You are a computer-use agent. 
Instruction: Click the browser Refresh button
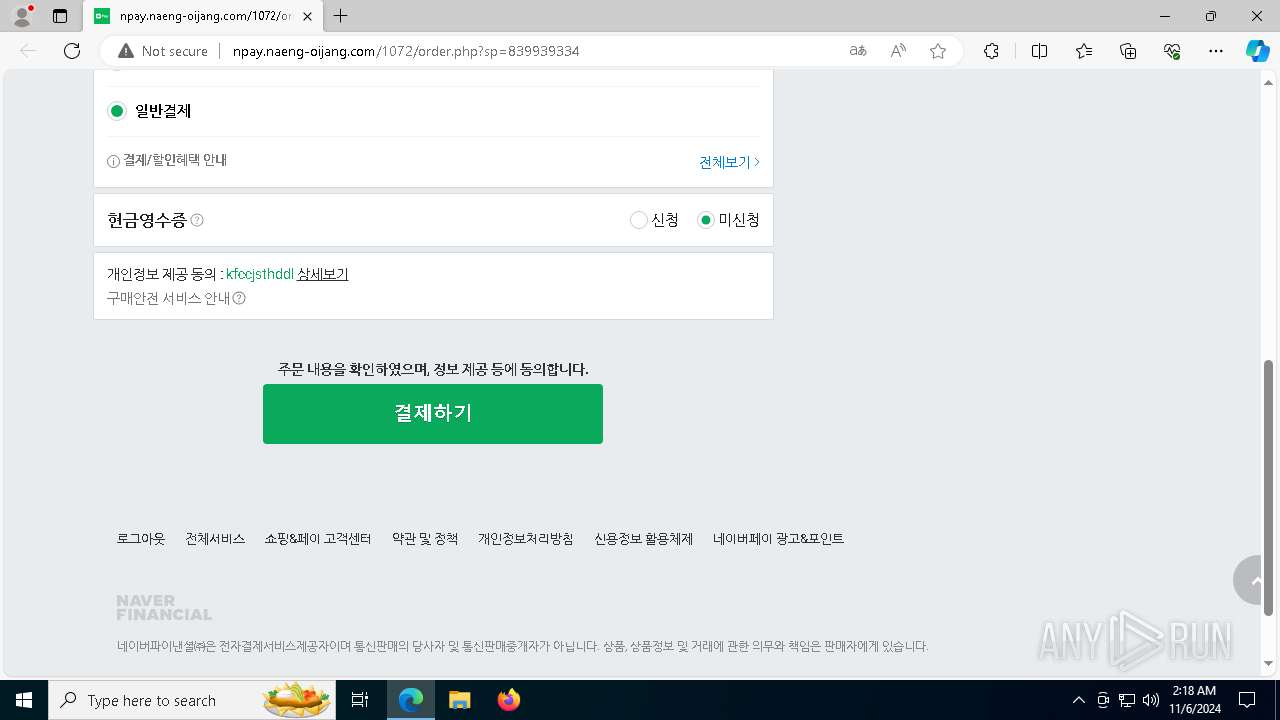72,51
